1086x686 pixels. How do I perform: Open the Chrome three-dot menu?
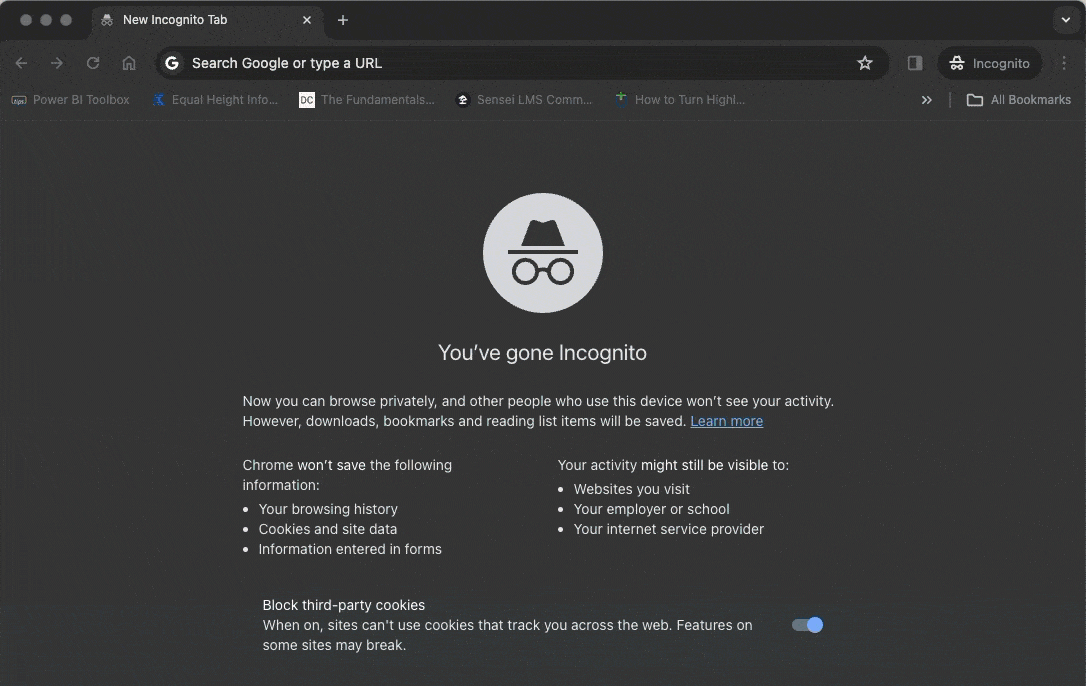1064,63
